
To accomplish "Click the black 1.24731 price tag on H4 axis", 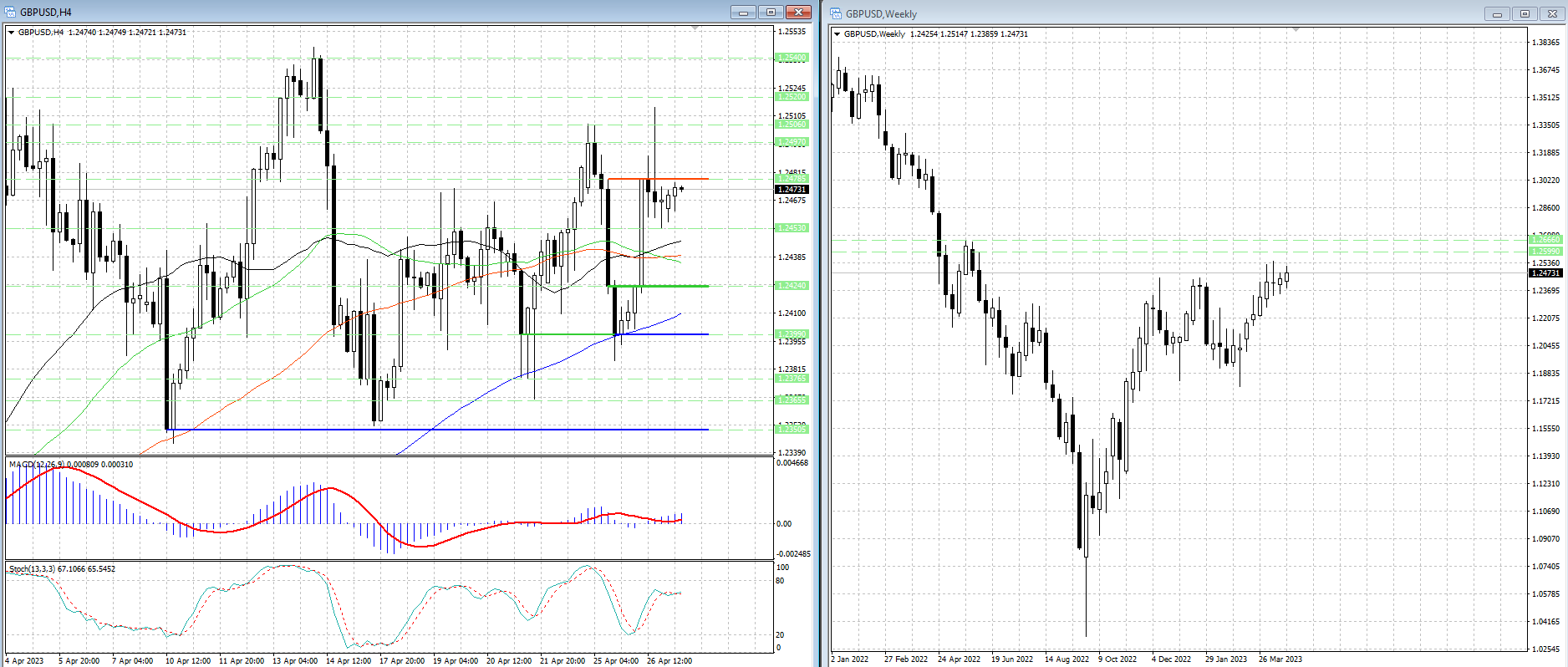I will click(x=792, y=190).
